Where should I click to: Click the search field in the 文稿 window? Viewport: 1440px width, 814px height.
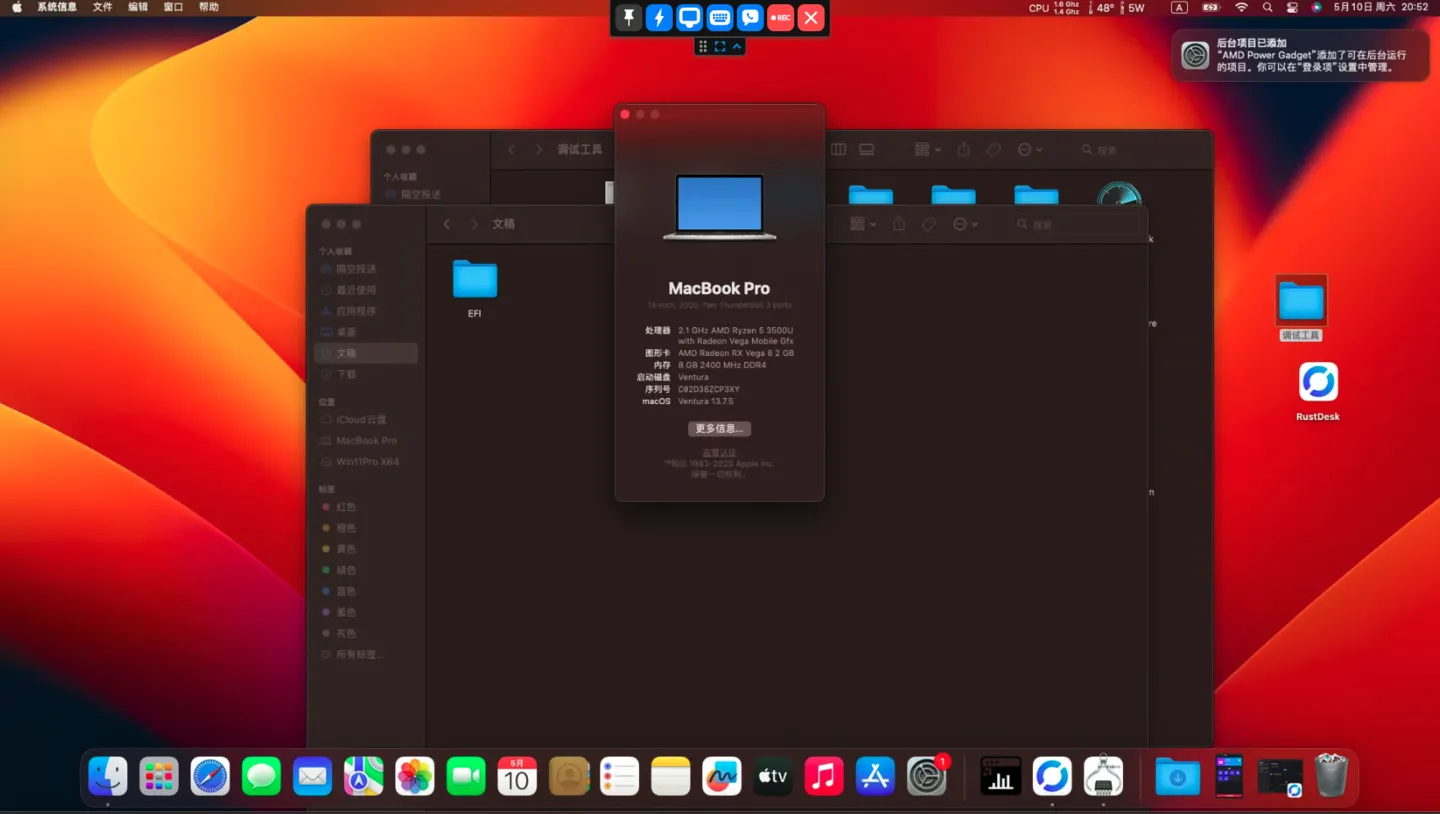click(x=1075, y=225)
